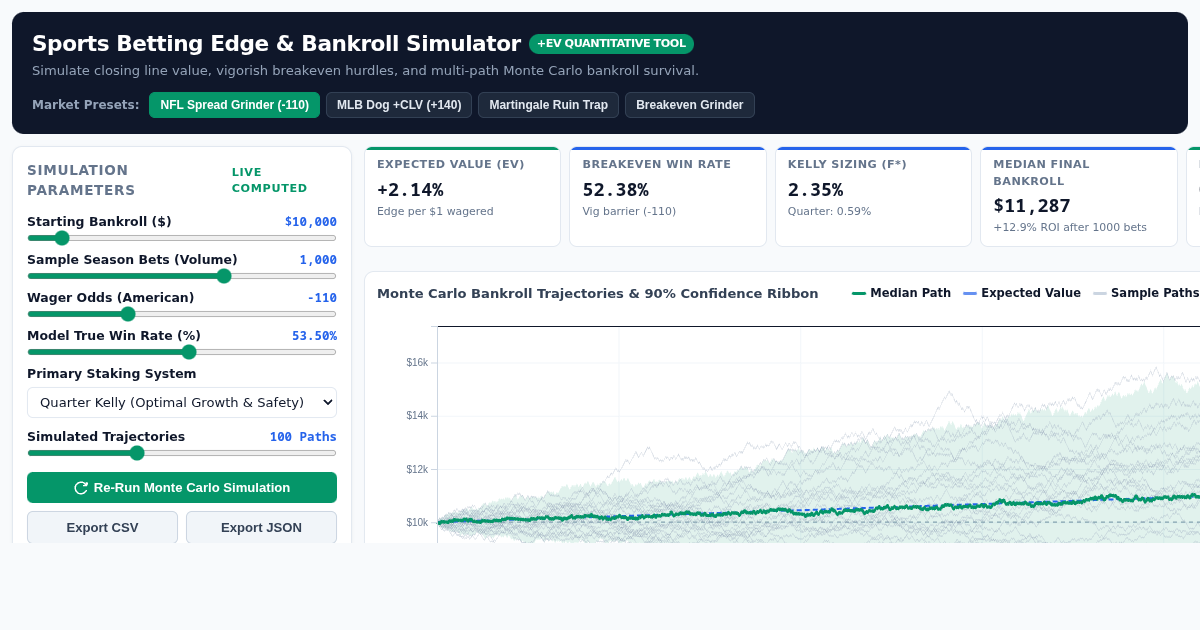1200x630 pixels.
Task: Click the Market Presets label
Action: (x=86, y=105)
